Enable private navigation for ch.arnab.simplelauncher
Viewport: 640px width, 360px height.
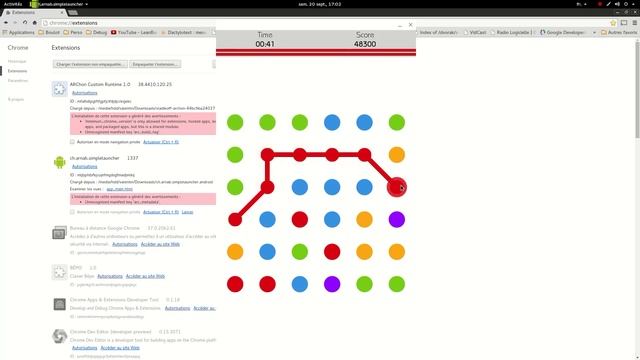72,212
